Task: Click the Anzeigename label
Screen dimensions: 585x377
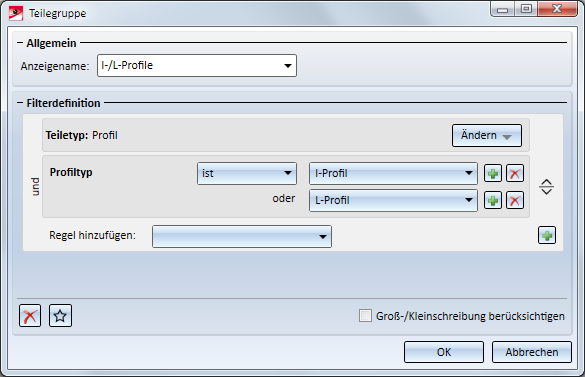Action: [x=55, y=66]
